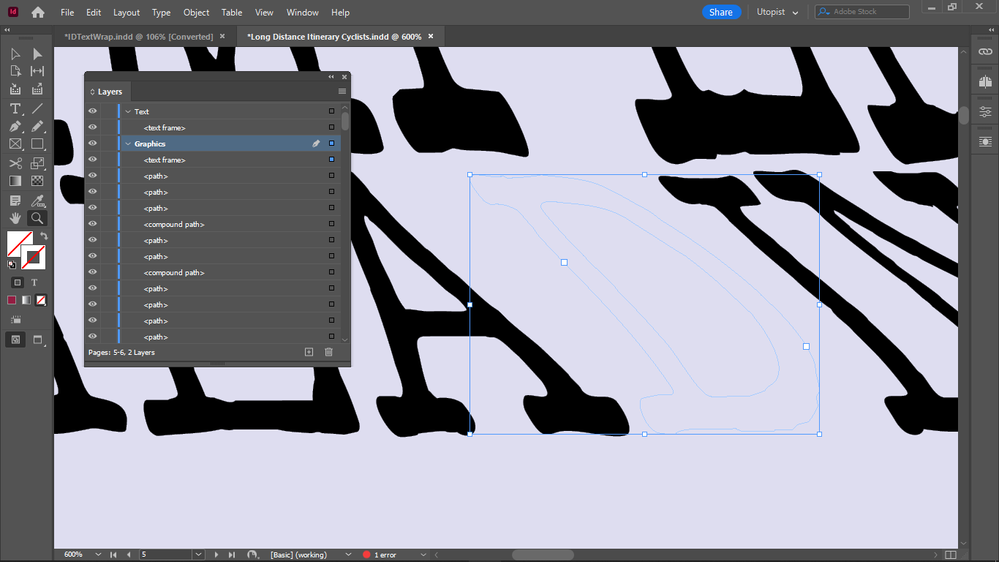This screenshot has height=562, width=999.
Task: Open the Window menu
Action: (302, 12)
